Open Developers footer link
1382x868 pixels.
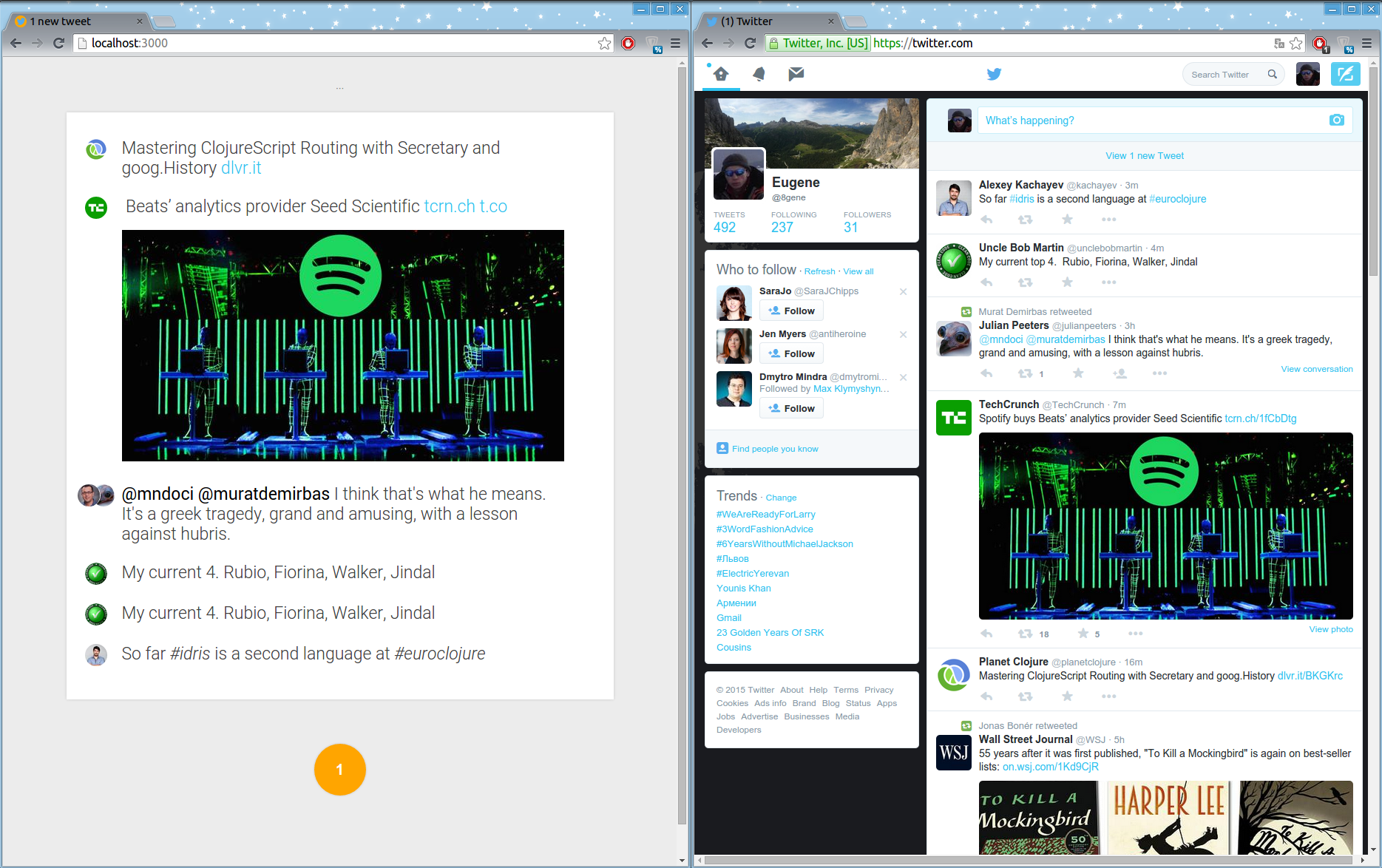pos(739,730)
